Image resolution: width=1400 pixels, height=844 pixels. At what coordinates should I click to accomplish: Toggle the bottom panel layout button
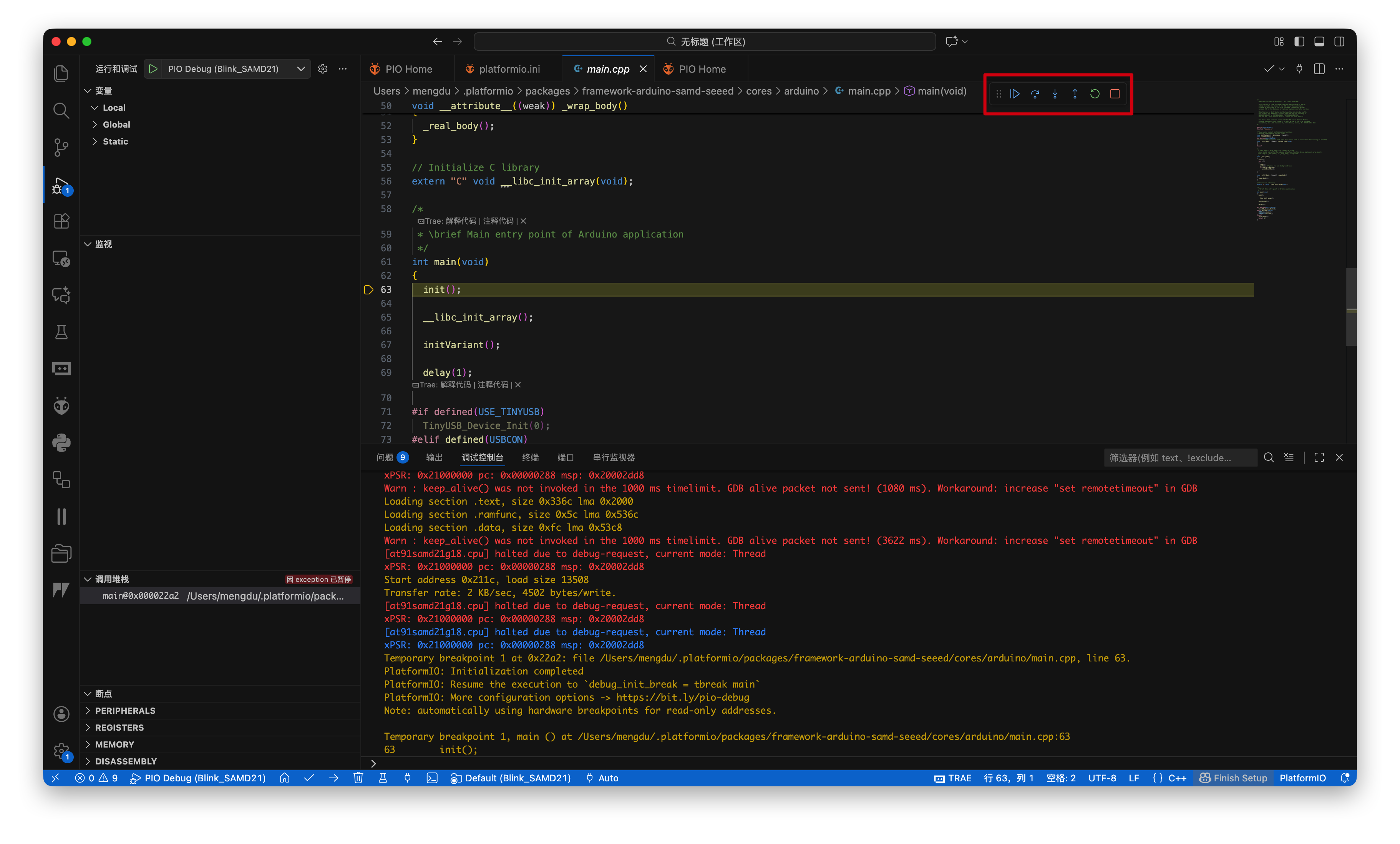click(x=1319, y=42)
